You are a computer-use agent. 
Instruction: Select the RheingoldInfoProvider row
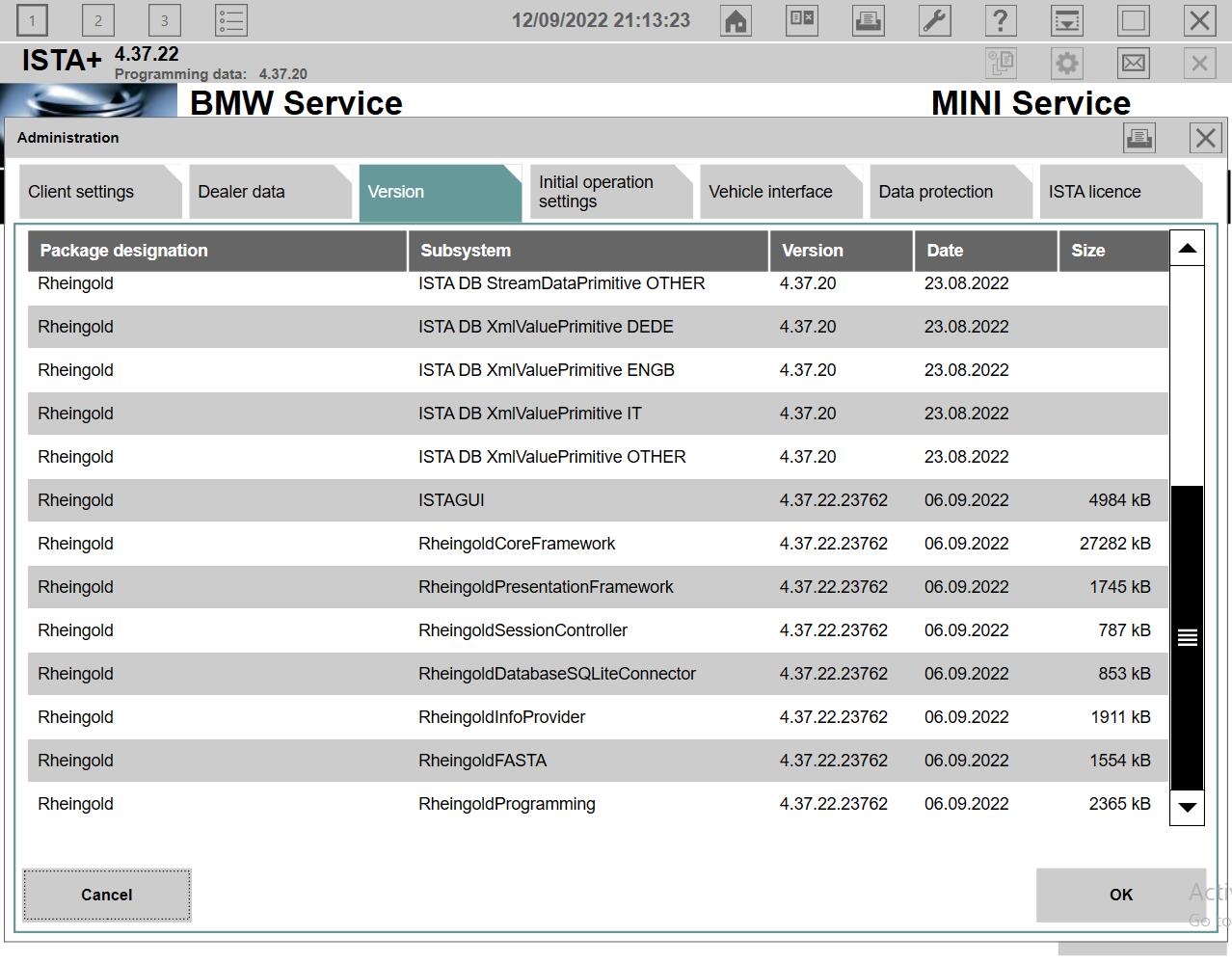(598, 717)
